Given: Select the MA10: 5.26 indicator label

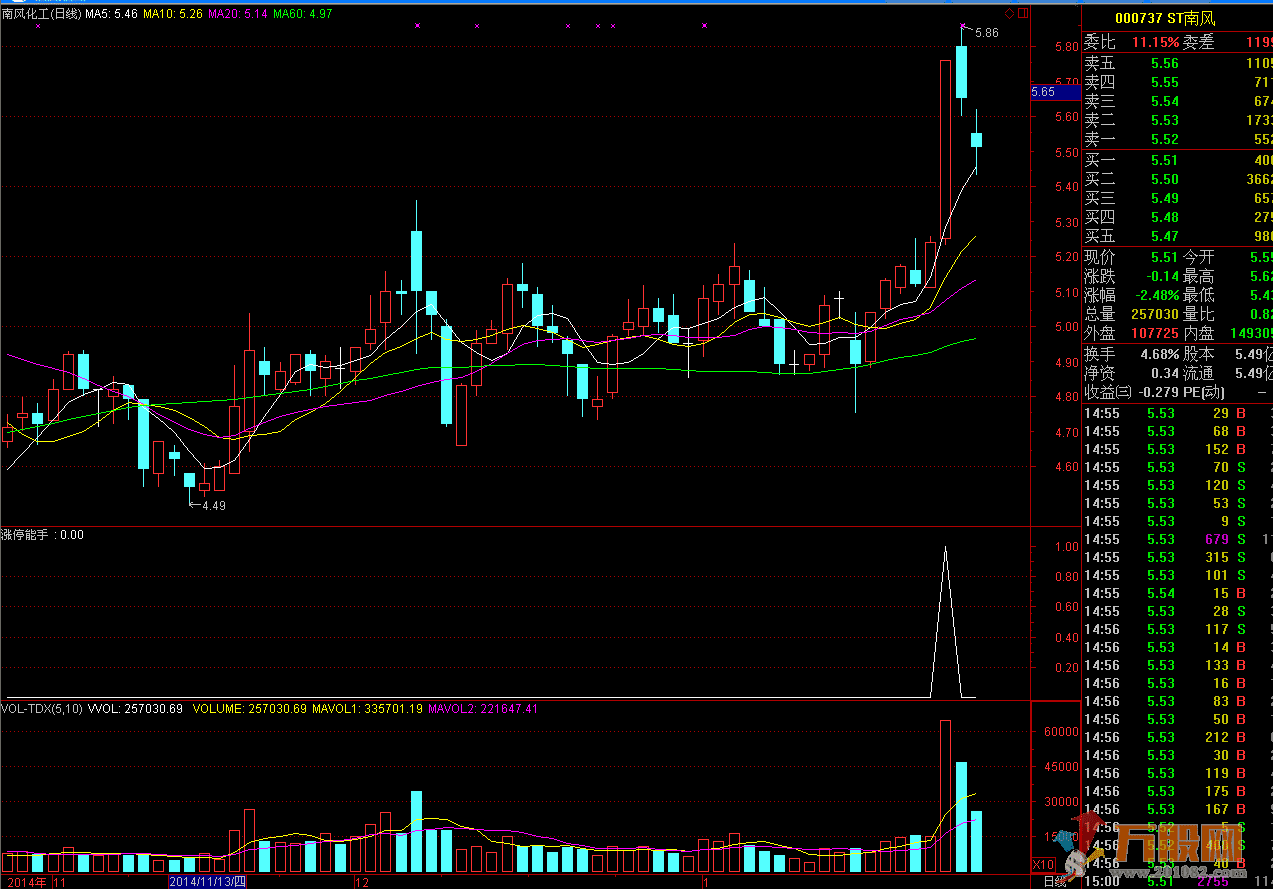Looking at the screenshot, I should point(173,14).
